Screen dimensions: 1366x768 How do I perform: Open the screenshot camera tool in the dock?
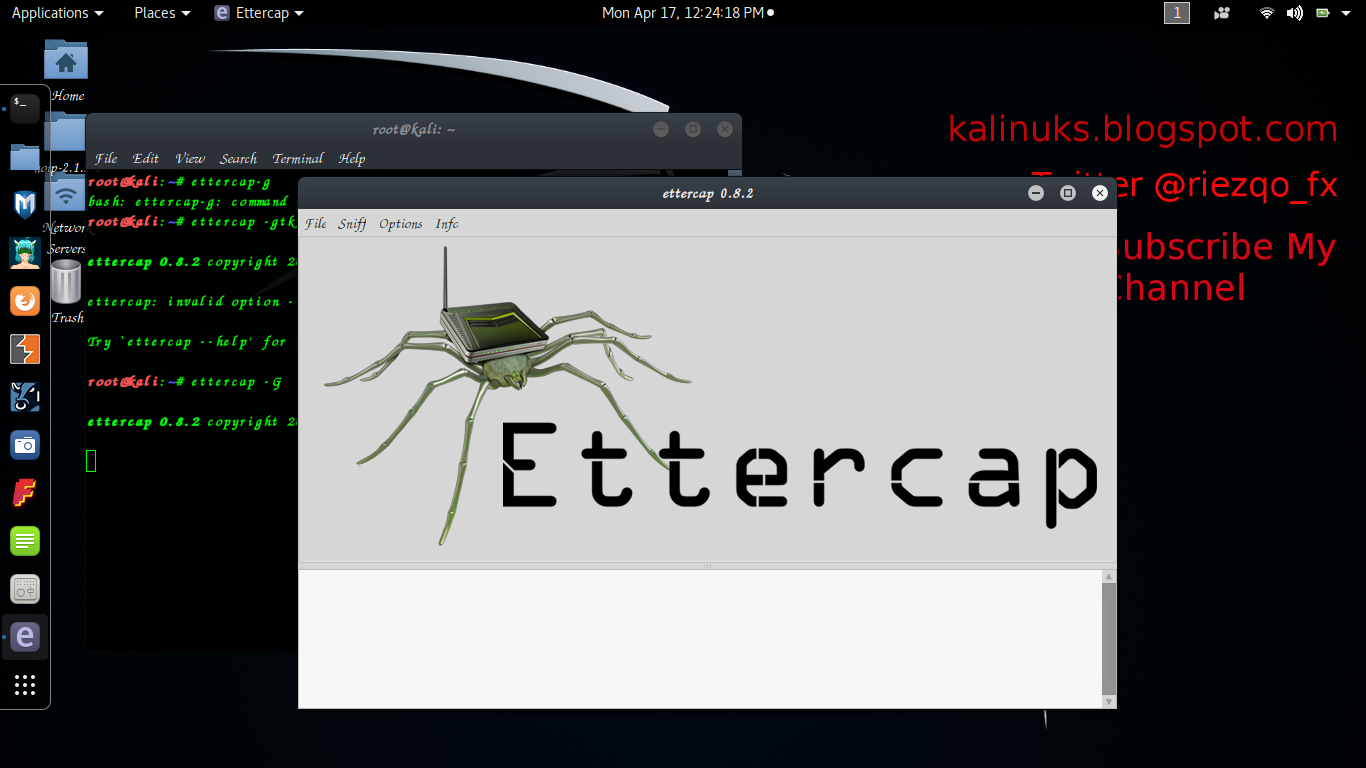click(x=24, y=445)
